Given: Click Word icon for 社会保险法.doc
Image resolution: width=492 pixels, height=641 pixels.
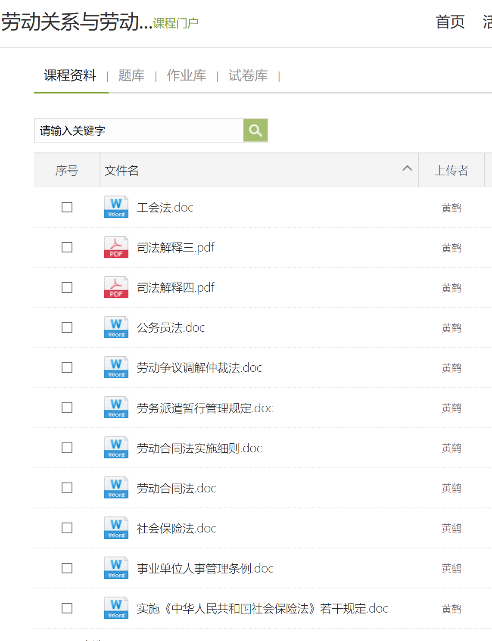Looking at the screenshot, I should tap(116, 528).
